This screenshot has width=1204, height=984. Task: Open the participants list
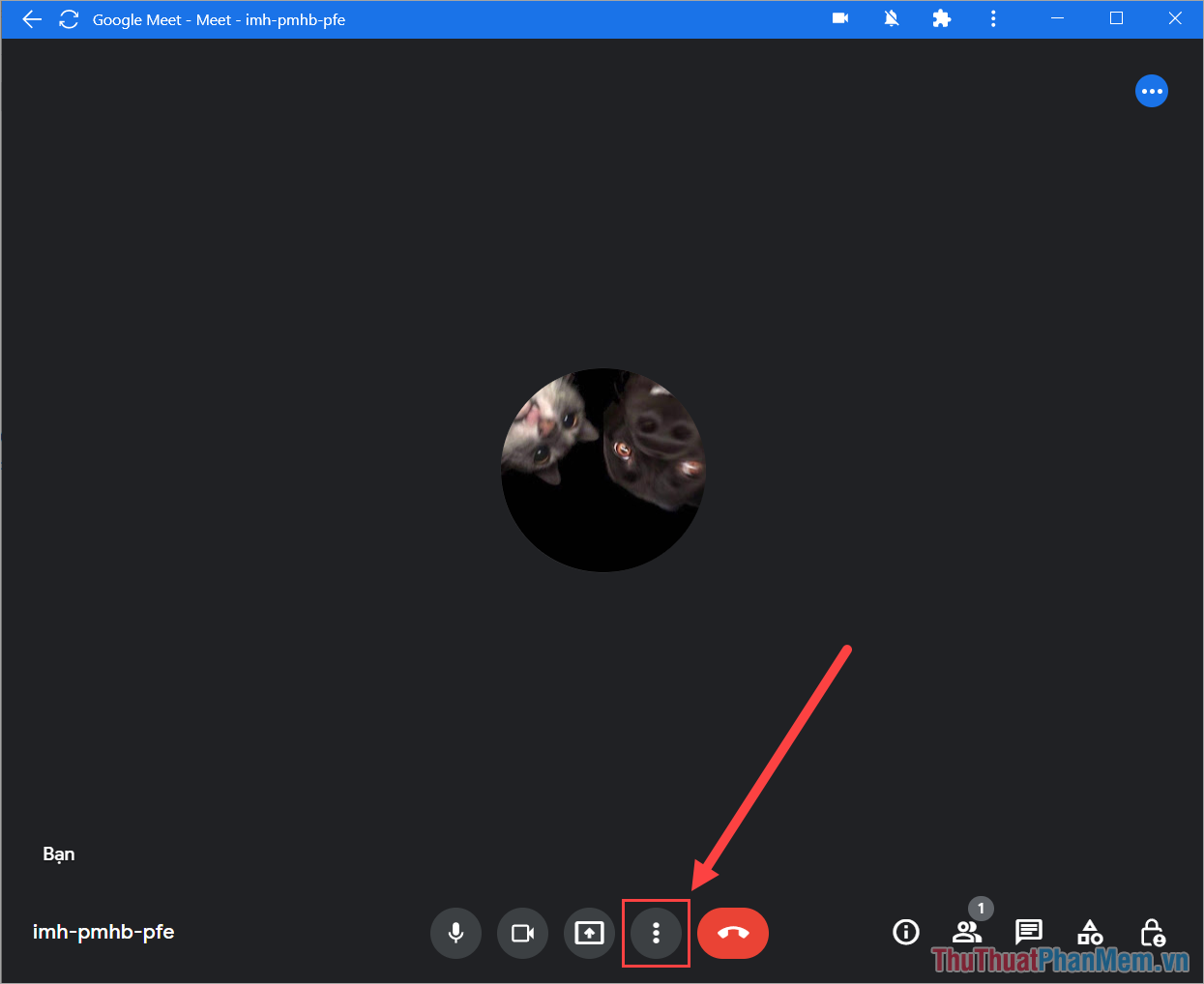coord(967,933)
